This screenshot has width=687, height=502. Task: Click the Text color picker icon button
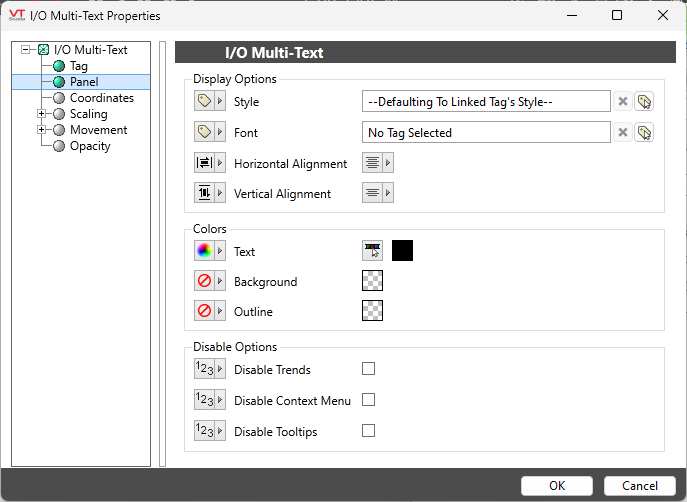[x=372, y=251]
